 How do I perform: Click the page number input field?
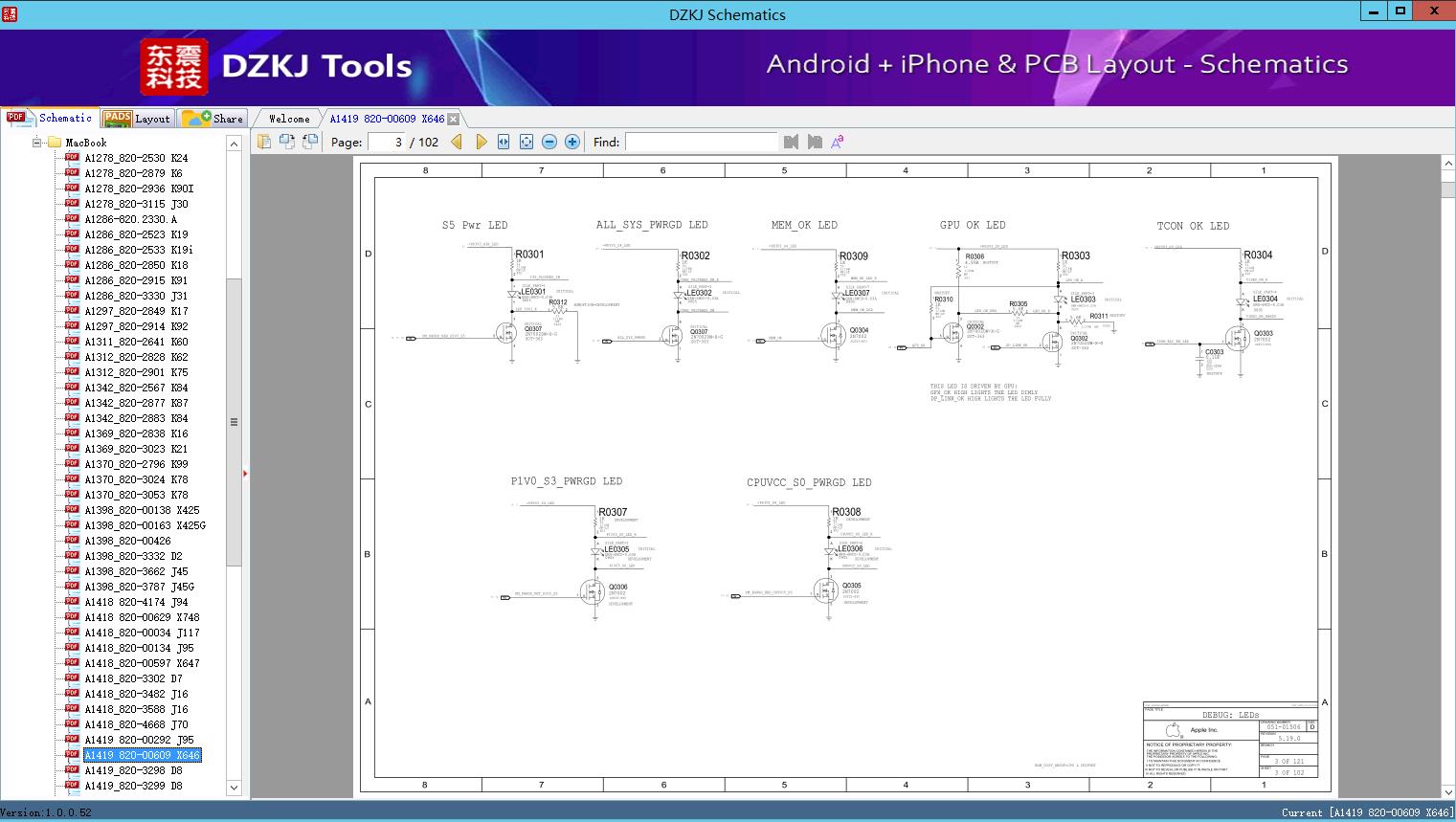(387, 142)
